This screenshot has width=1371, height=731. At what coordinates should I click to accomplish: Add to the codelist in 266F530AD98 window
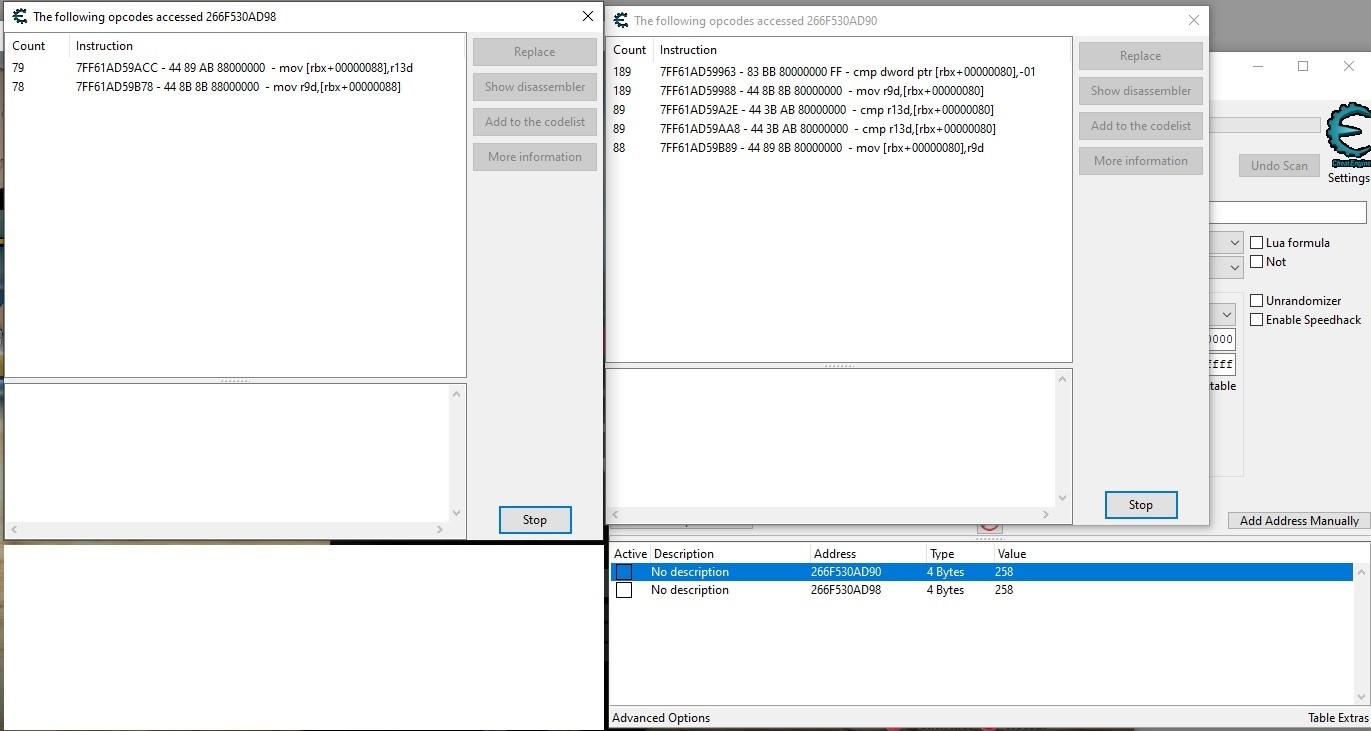pos(535,122)
